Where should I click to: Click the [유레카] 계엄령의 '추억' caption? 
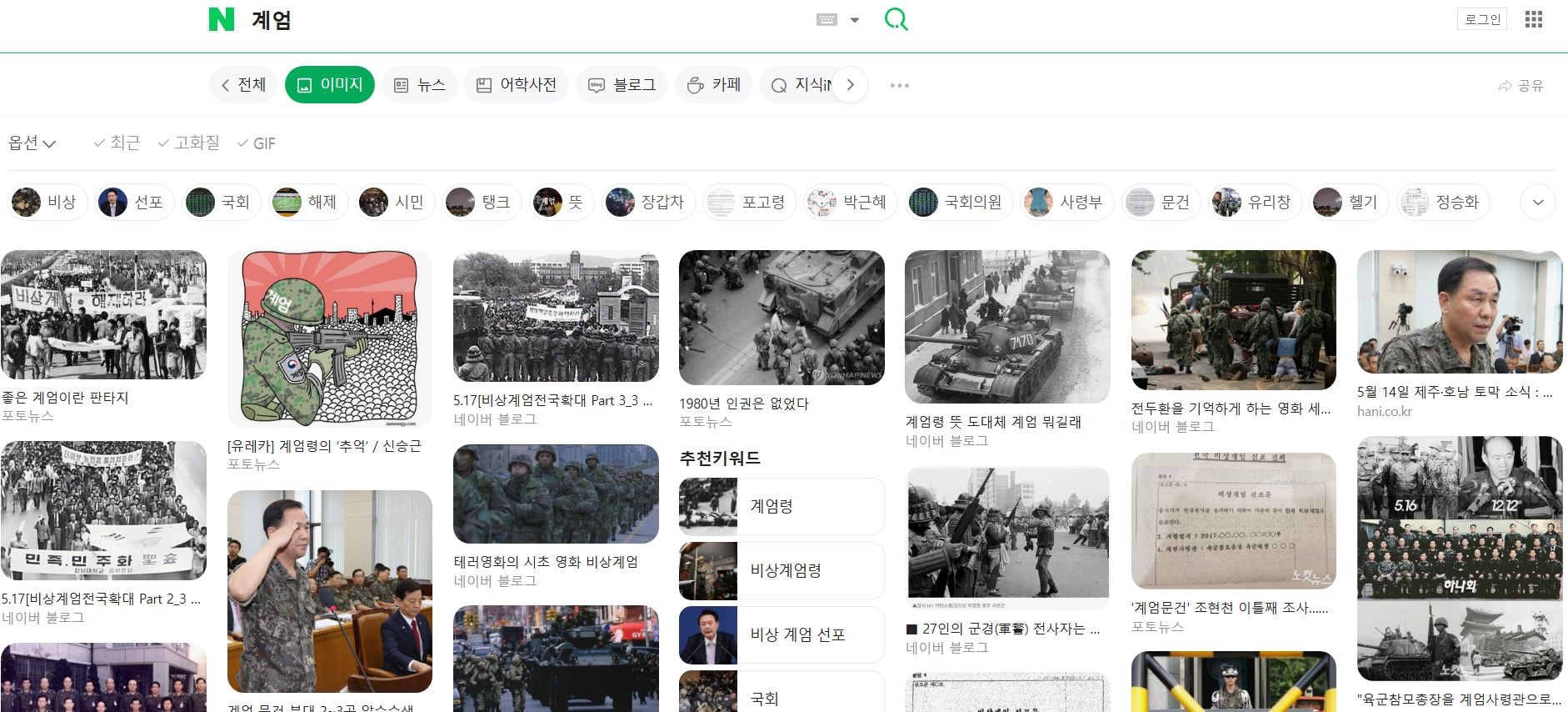click(x=324, y=446)
